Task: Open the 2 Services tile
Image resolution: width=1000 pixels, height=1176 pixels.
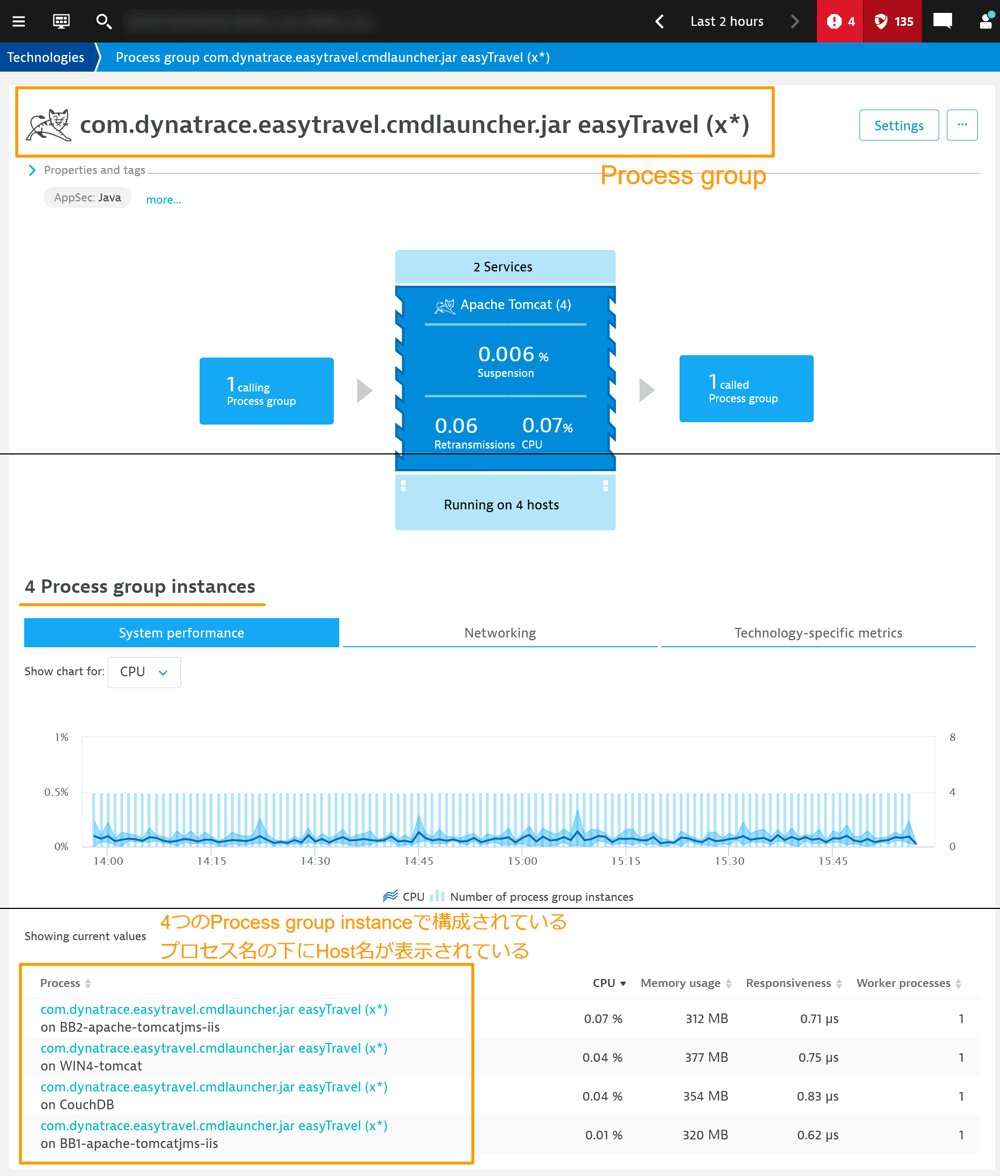Action: 505,266
